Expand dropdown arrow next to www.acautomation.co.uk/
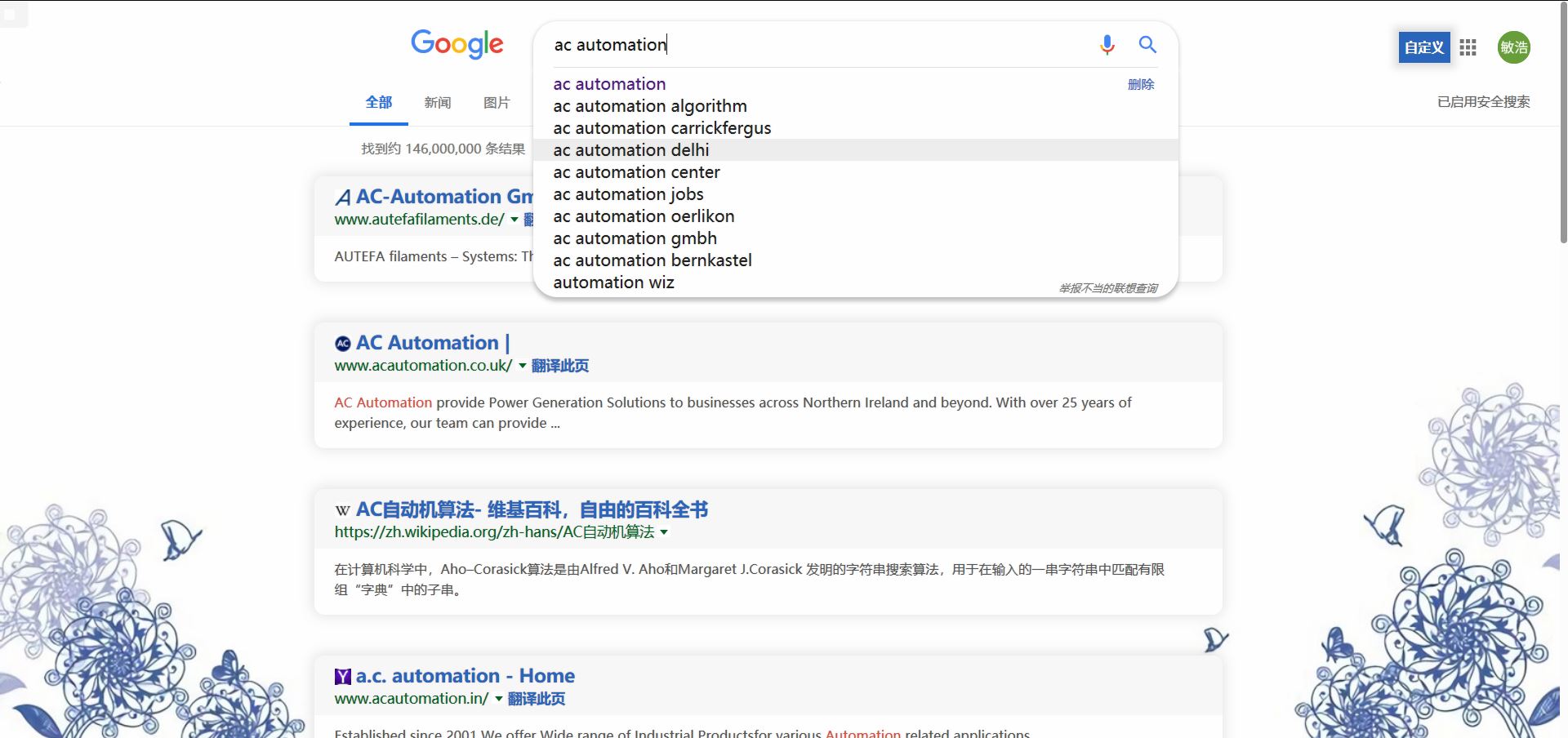 (x=523, y=366)
